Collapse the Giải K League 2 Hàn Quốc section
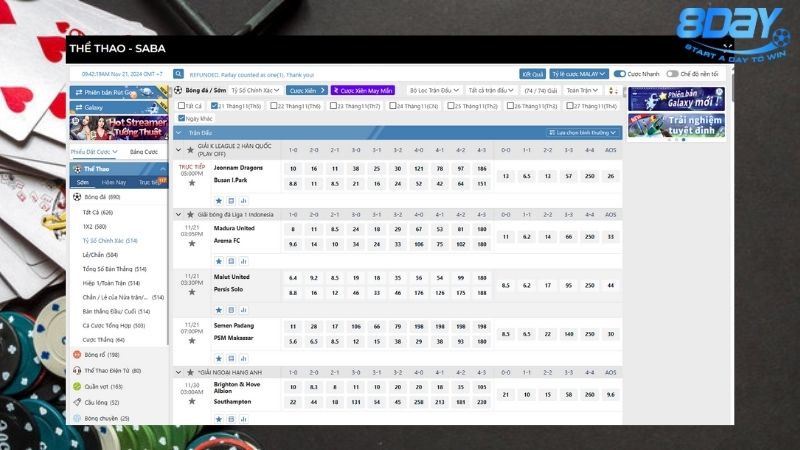Viewport: 800px width, 450px height. coord(179,150)
